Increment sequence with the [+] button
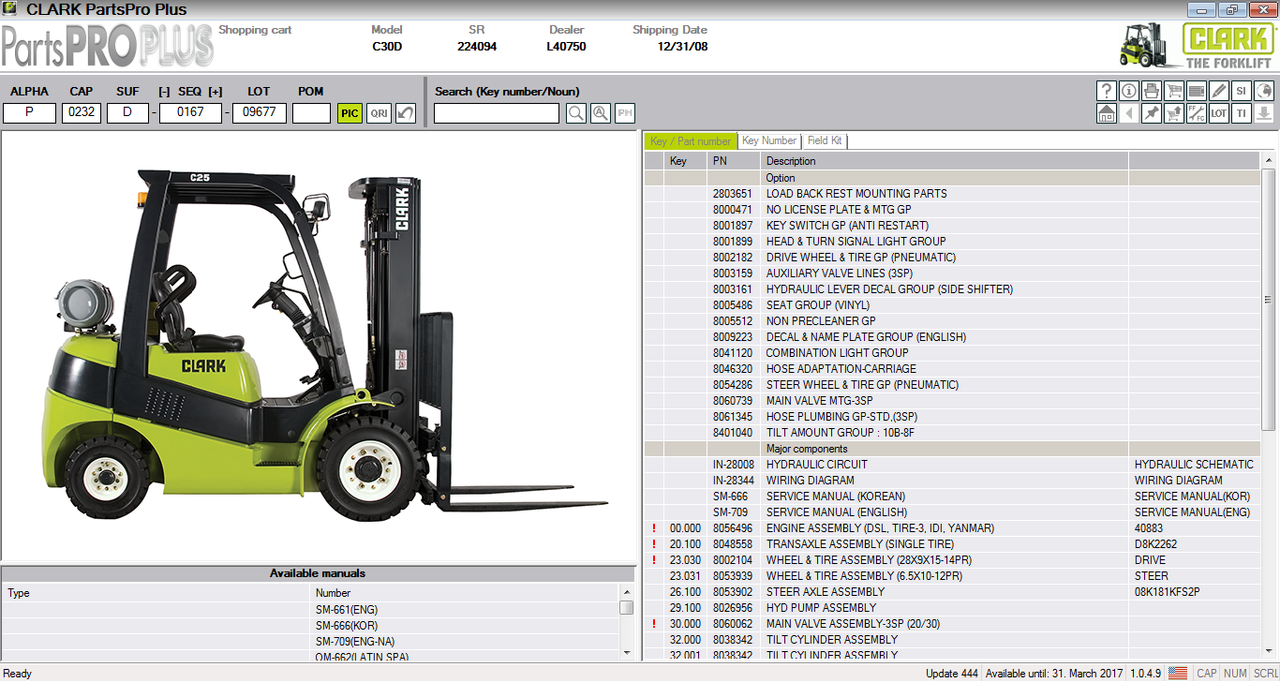The width and height of the screenshot is (1280, 681). [215, 91]
